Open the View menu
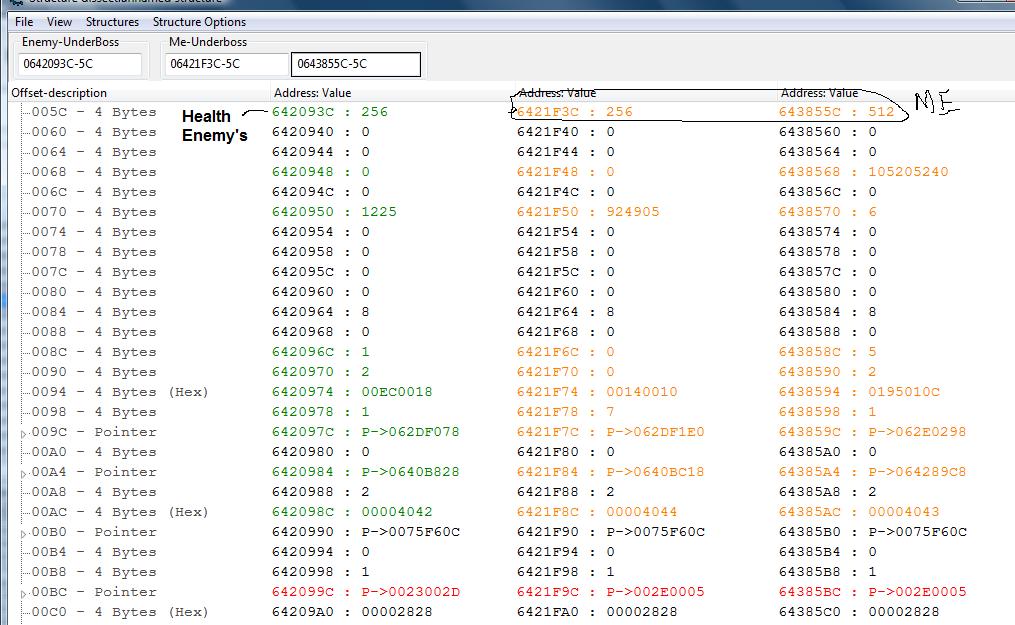The height and width of the screenshot is (625, 1015). click(x=59, y=21)
